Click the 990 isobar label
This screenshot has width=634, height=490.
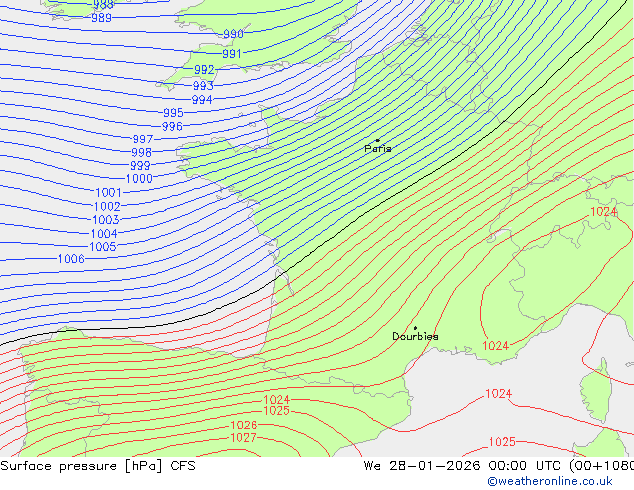[233, 34]
